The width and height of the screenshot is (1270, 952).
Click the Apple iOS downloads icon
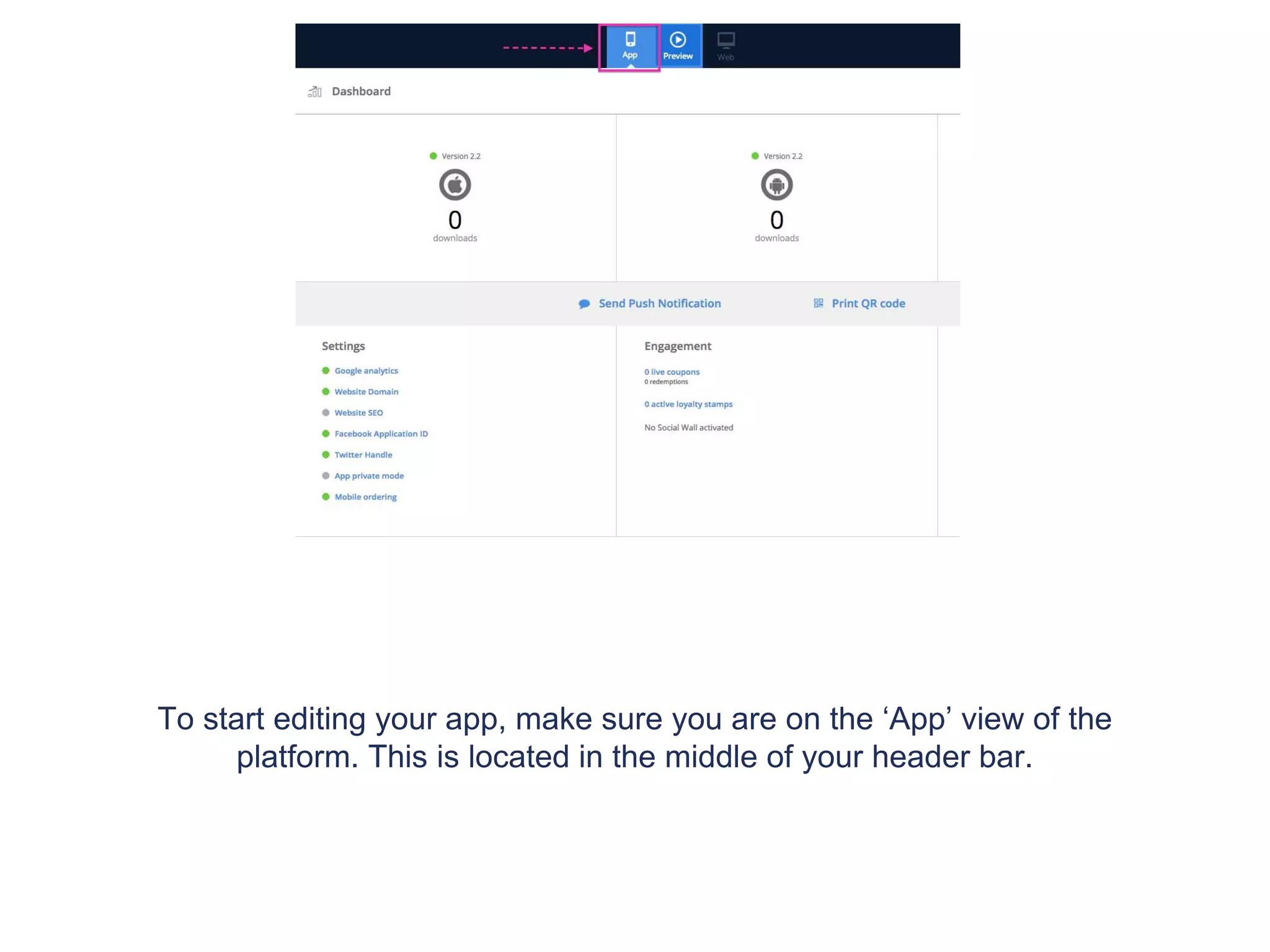point(455,185)
